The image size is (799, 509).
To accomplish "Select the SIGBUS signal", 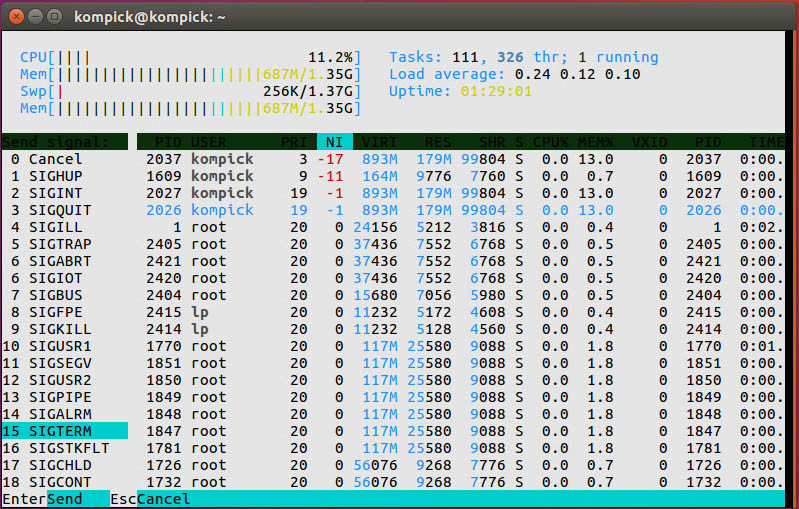I will (x=65, y=295).
